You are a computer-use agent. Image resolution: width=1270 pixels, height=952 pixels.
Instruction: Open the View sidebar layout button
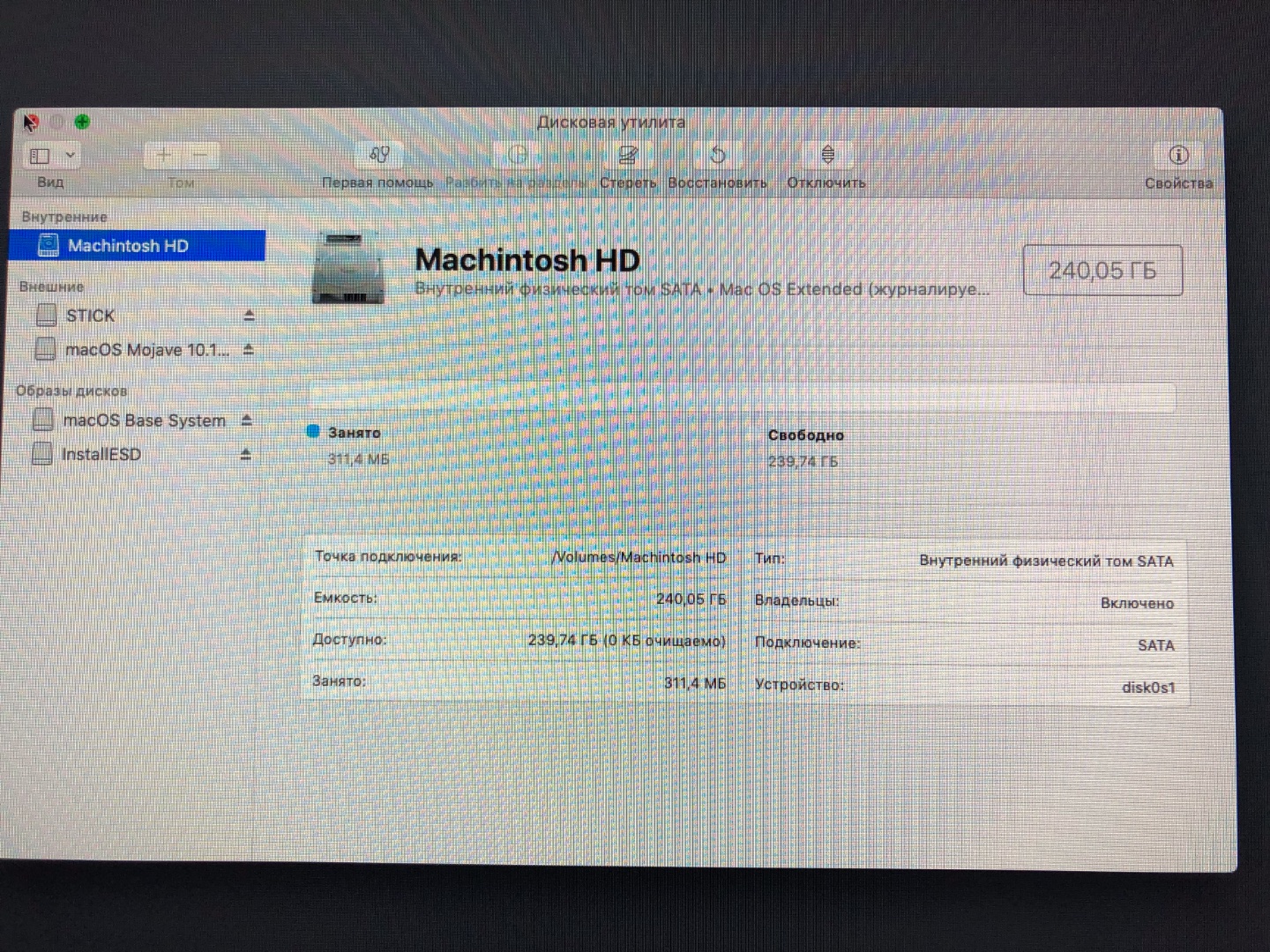pyautogui.click(x=41, y=156)
